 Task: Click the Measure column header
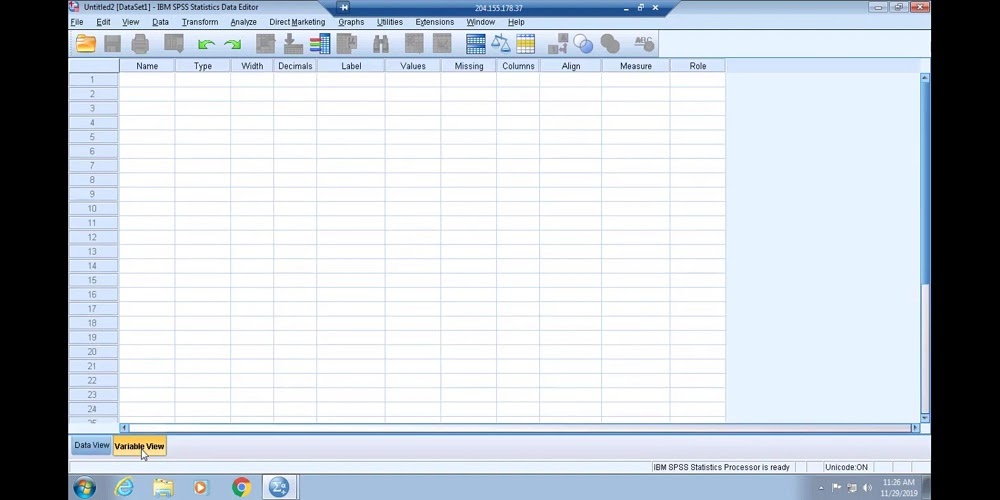coord(635,66)
